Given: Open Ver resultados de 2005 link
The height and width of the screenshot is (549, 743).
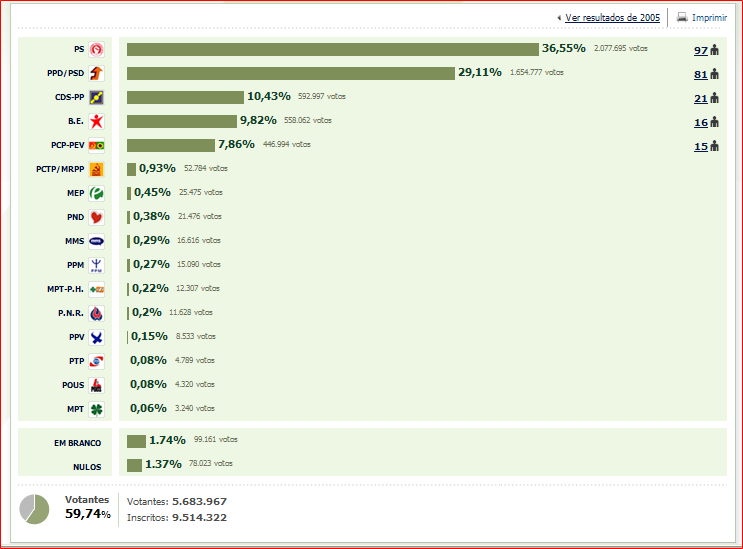Looking at the screenshot, I should click(x=612, y=18).
